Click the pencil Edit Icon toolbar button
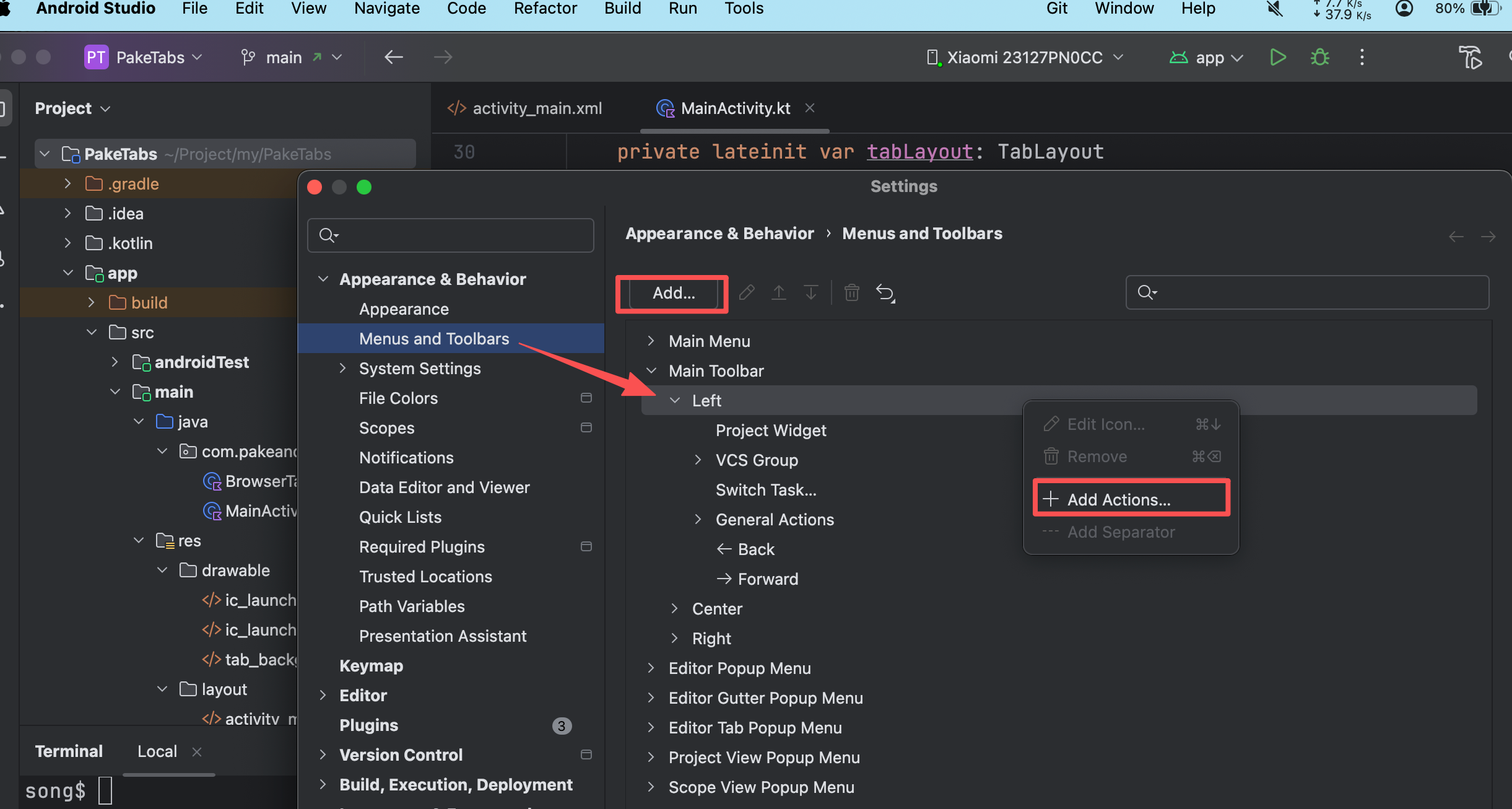The width and height of the screenshot is (1512, 809). tap(747, 292)
